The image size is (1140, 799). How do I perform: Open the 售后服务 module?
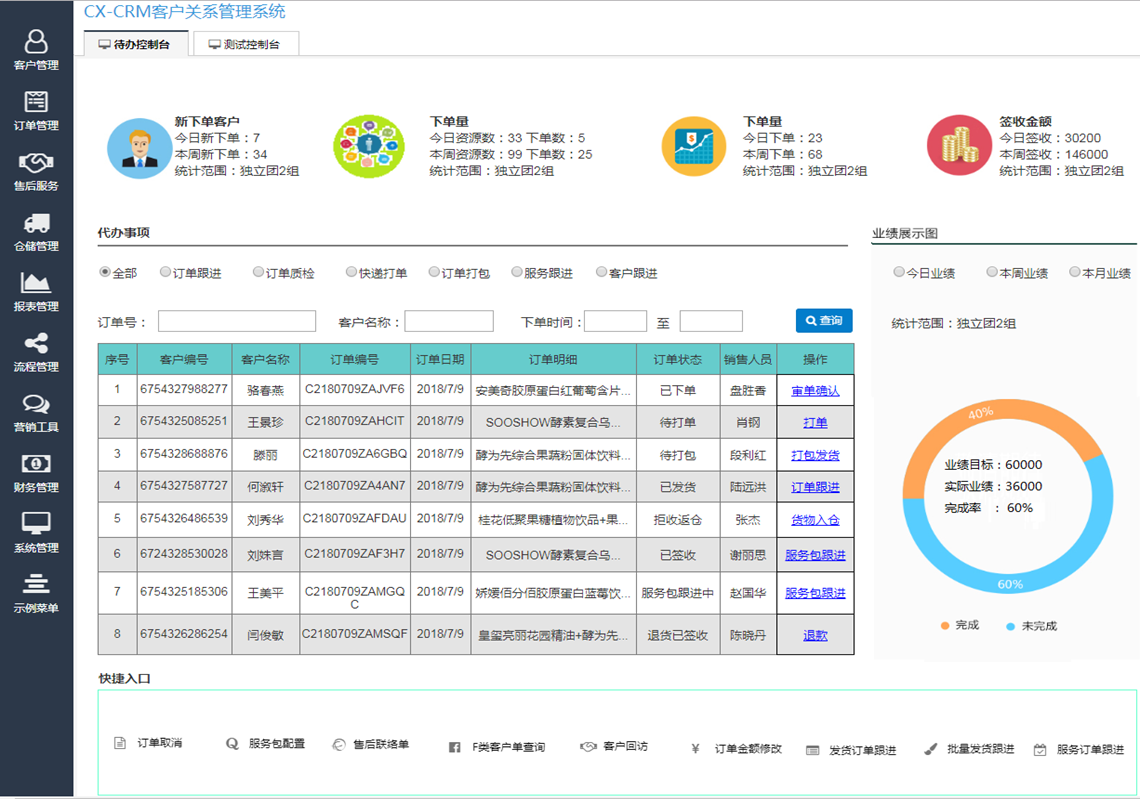point(36,168)
